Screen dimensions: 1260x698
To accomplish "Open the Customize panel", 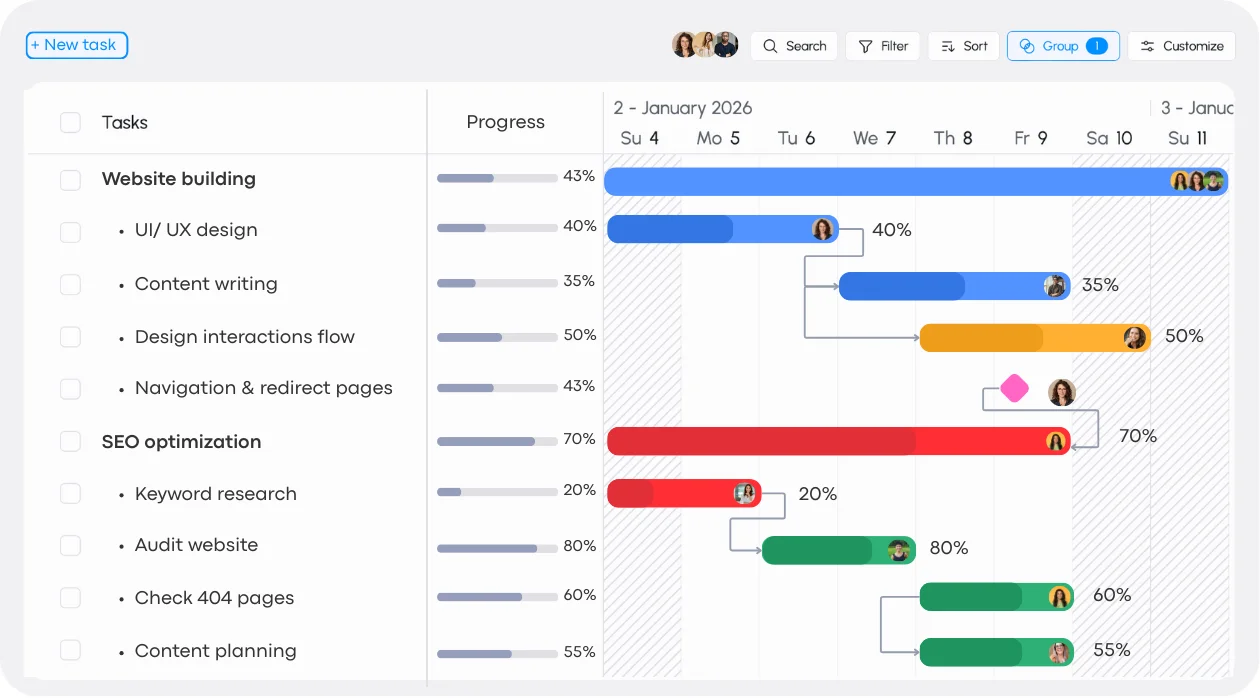I will [1181, 46].
